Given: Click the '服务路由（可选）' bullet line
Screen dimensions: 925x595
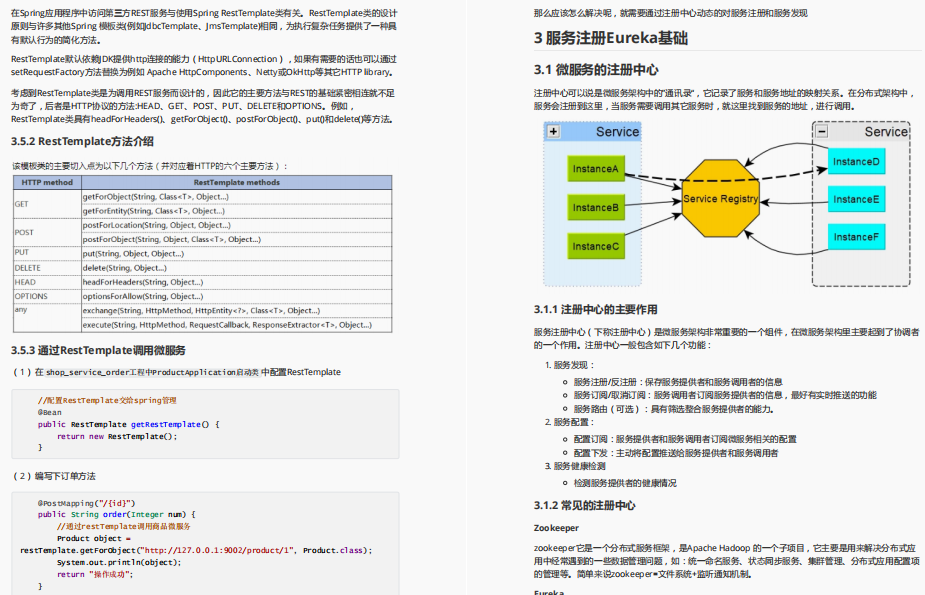Looking at the screenshot, I should [673, 409].
